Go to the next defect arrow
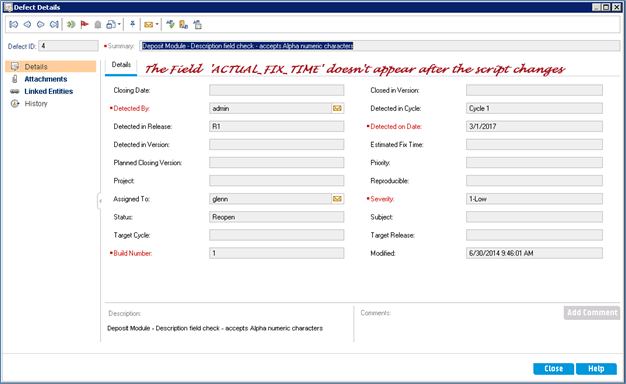 (40, 25)
